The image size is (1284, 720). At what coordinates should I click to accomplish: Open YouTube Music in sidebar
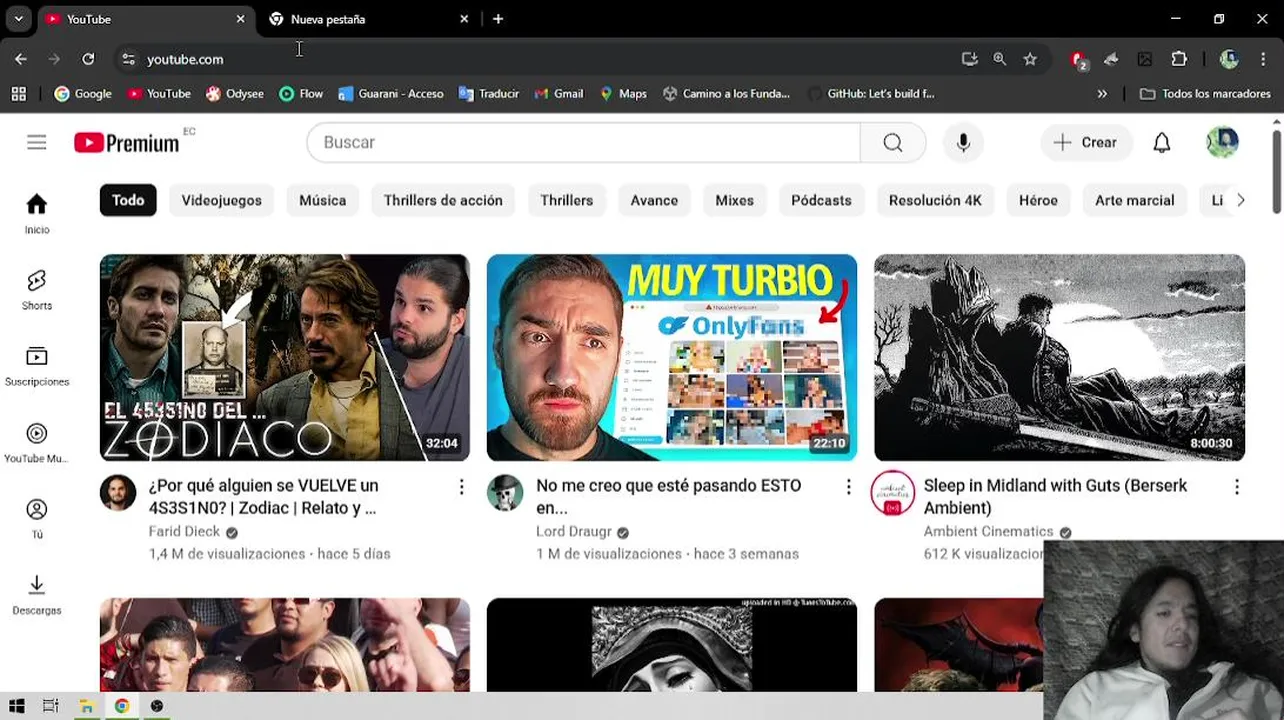click(37, 443)
